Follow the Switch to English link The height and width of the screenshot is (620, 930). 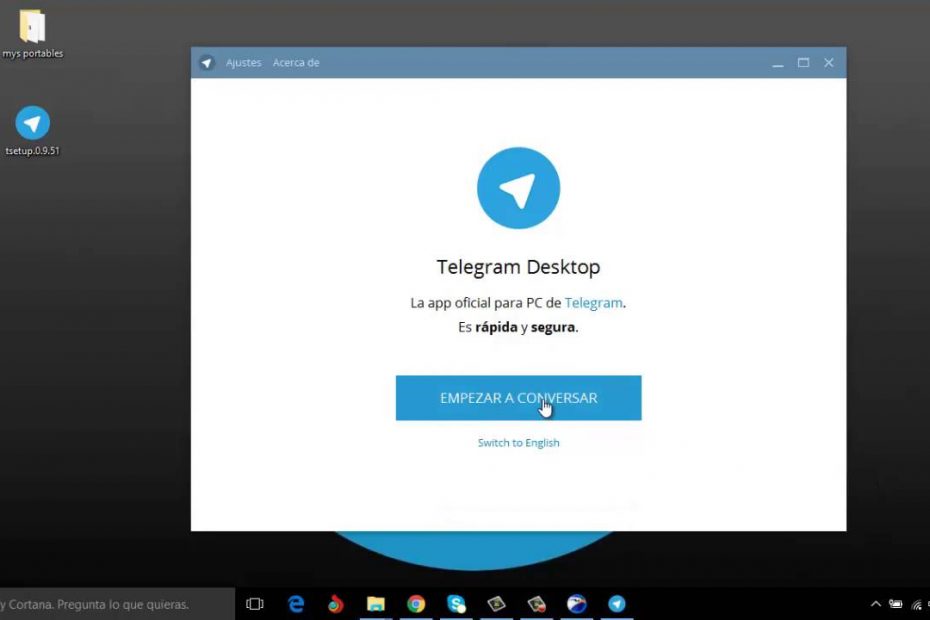click(518, 443)
